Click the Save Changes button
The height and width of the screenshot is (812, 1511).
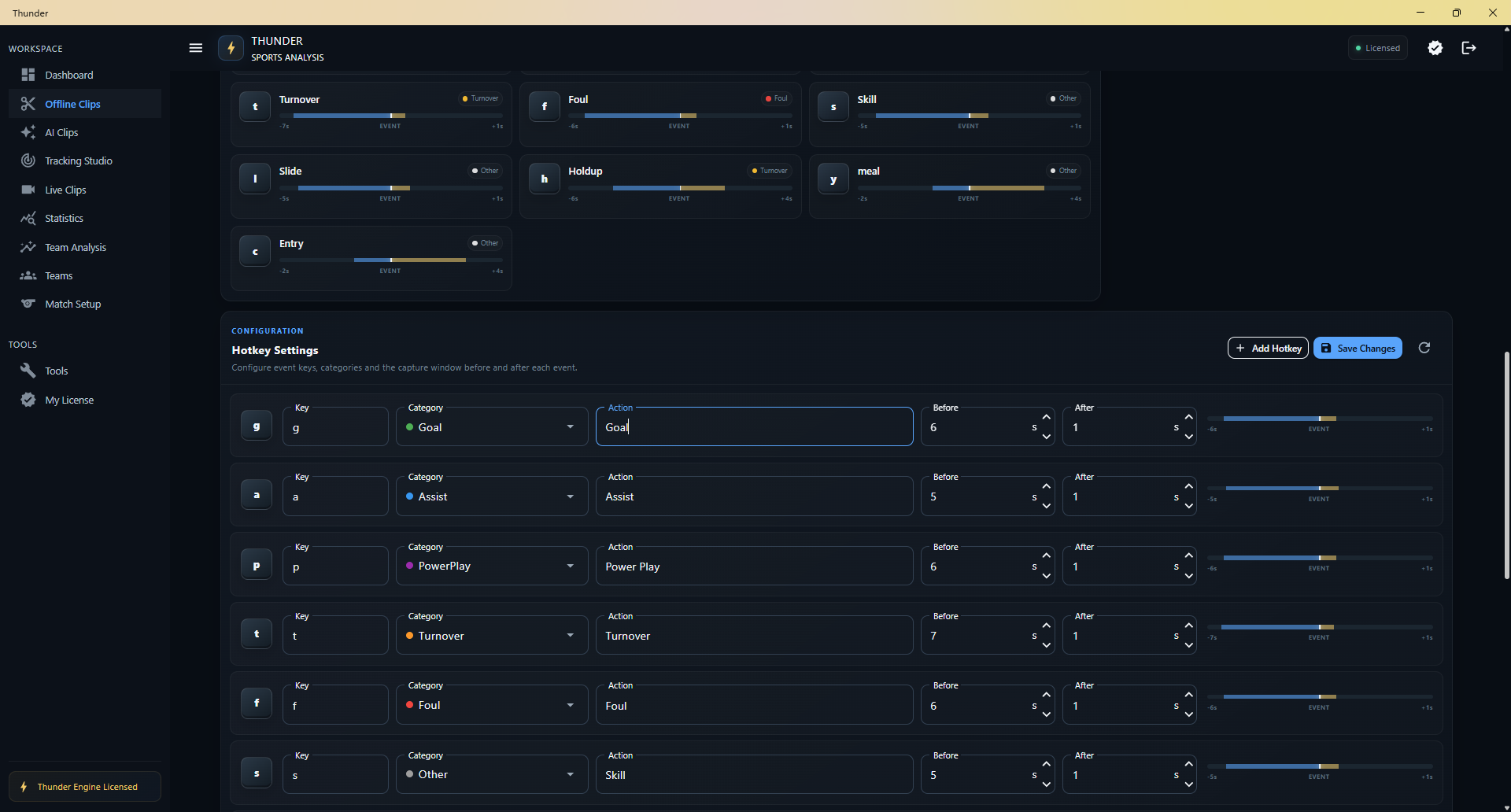point(1358,348)
